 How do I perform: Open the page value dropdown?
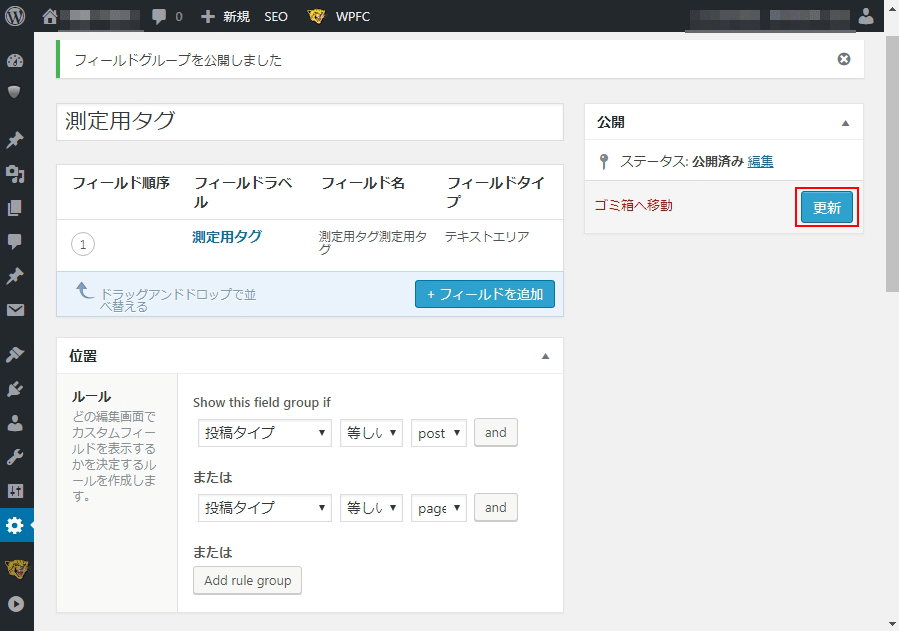[x=439, y=508]
